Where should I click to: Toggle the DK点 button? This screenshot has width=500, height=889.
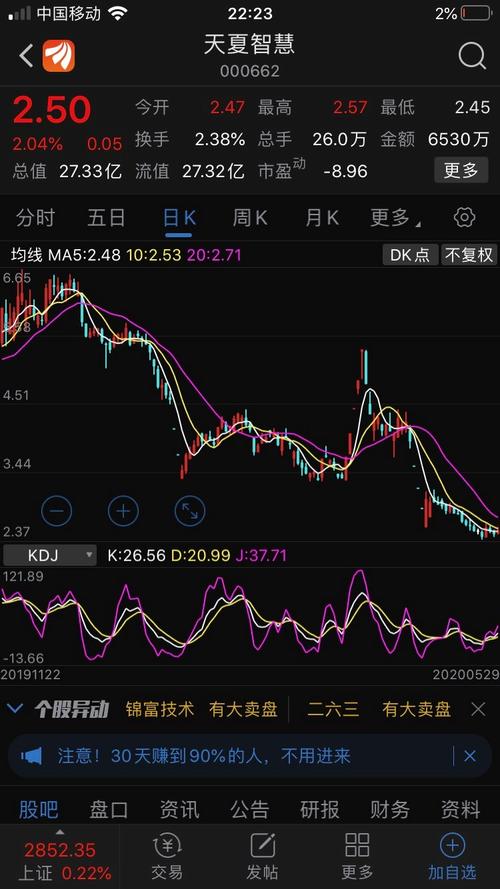tap(410, 255)
